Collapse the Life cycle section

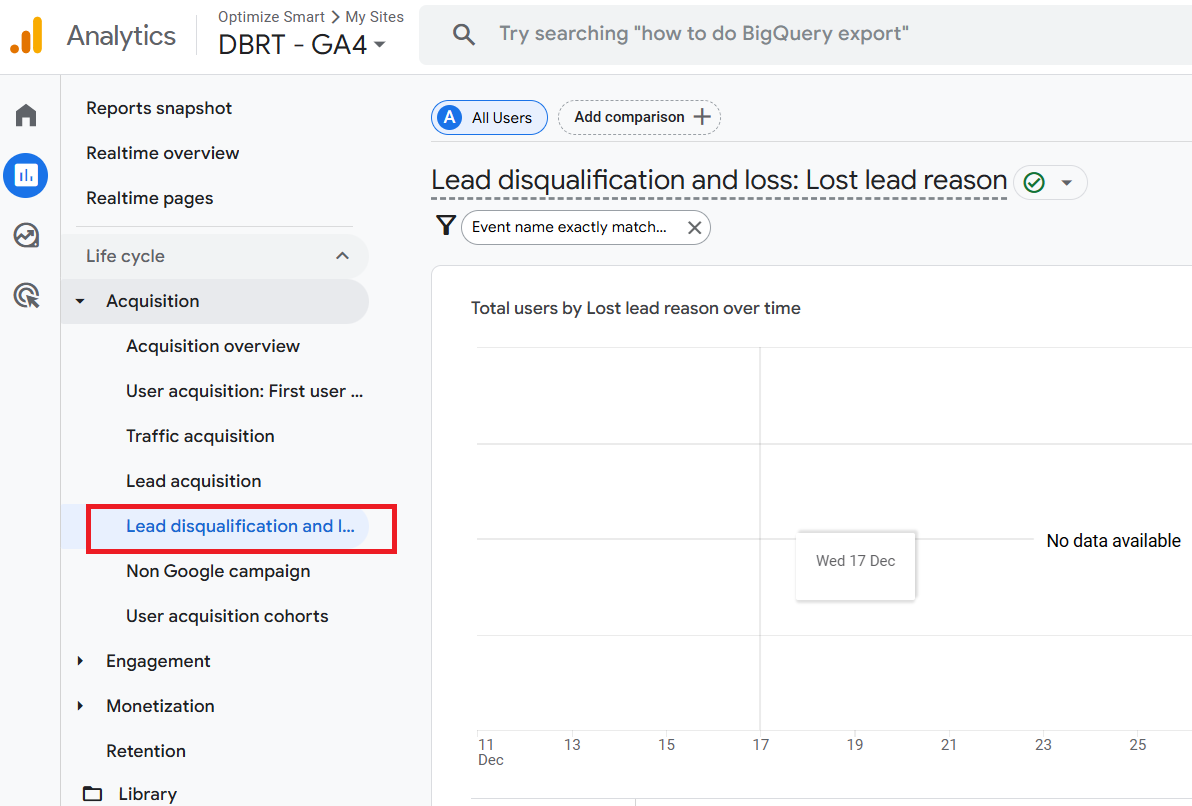[x=342, y=256]
